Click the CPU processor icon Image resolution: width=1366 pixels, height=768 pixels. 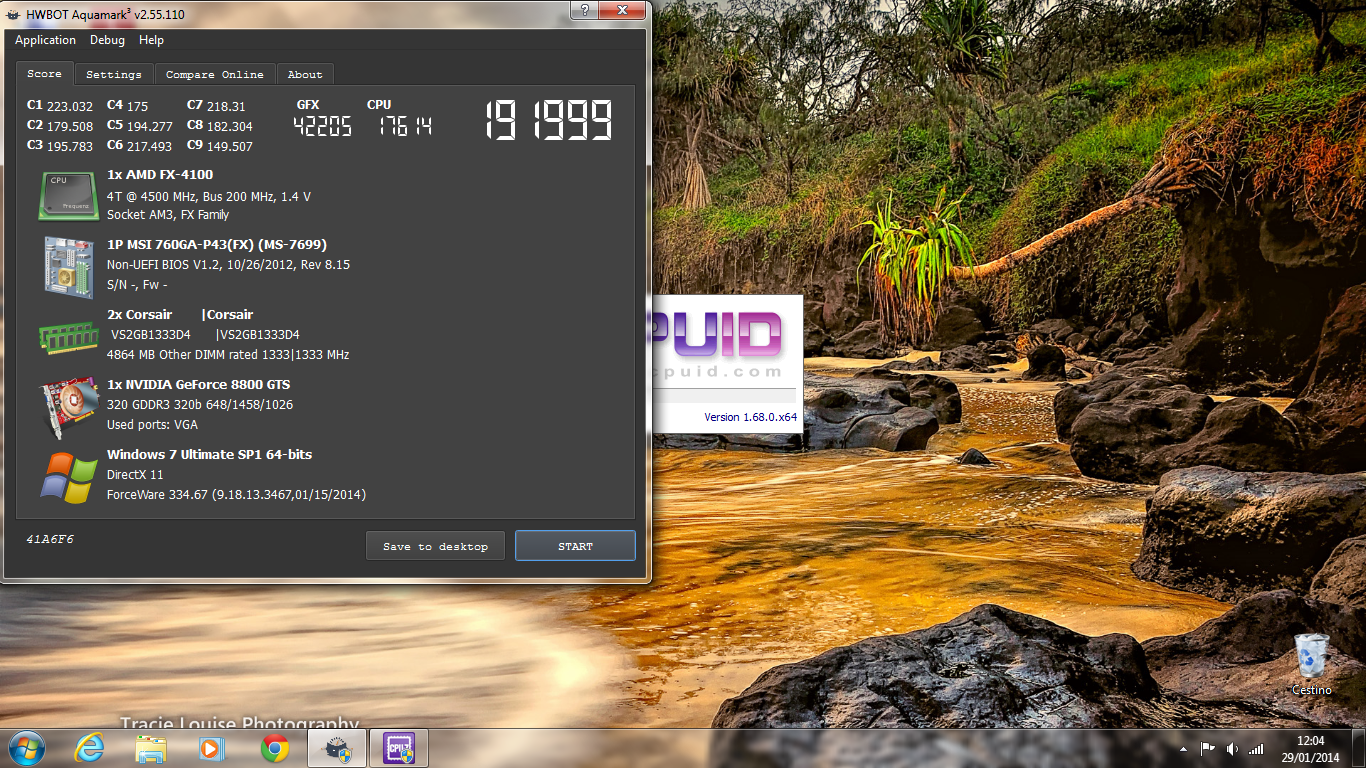(x=68, y=195)
